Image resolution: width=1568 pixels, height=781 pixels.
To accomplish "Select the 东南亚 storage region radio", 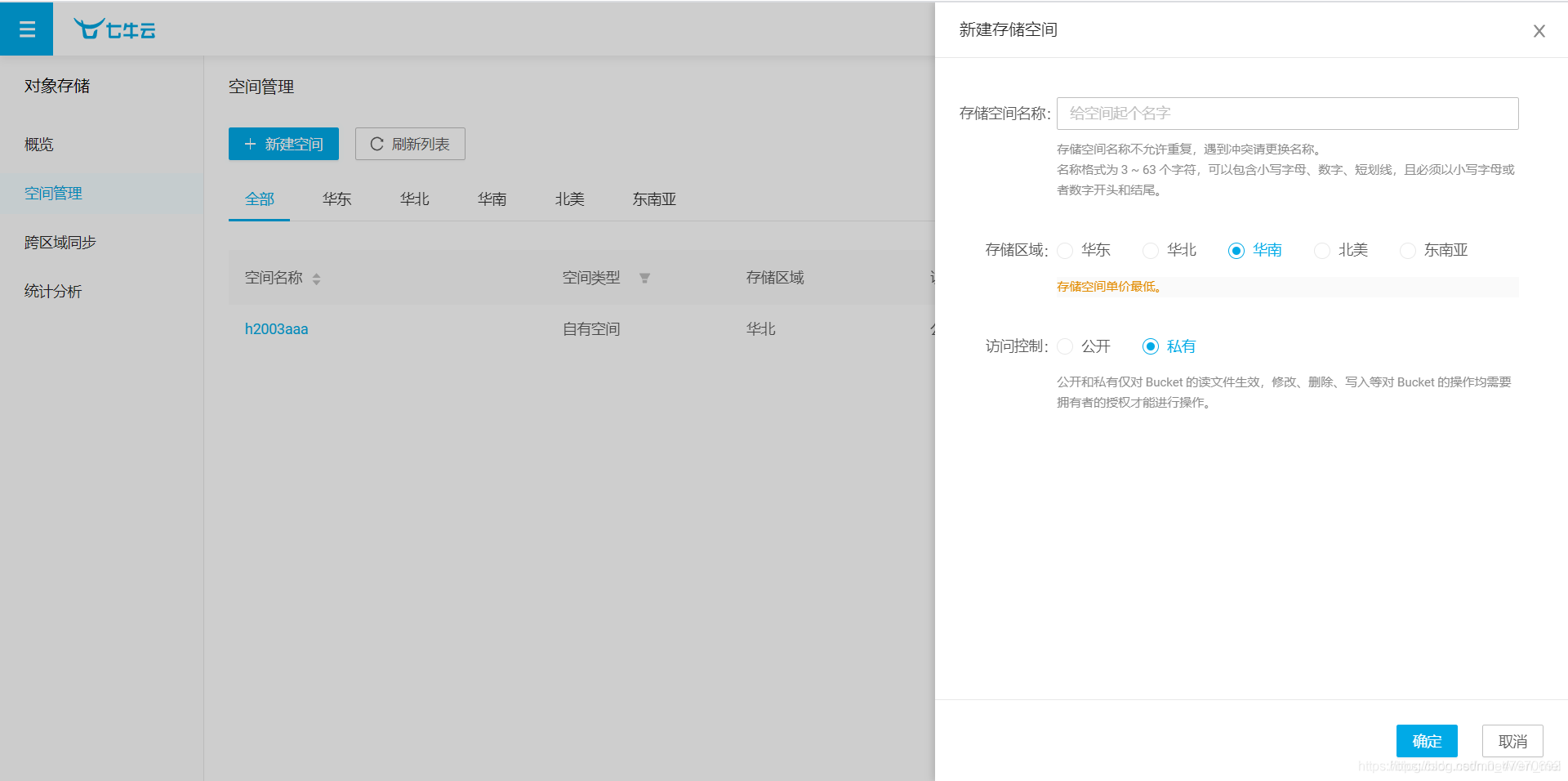I will coord(1408,251).
